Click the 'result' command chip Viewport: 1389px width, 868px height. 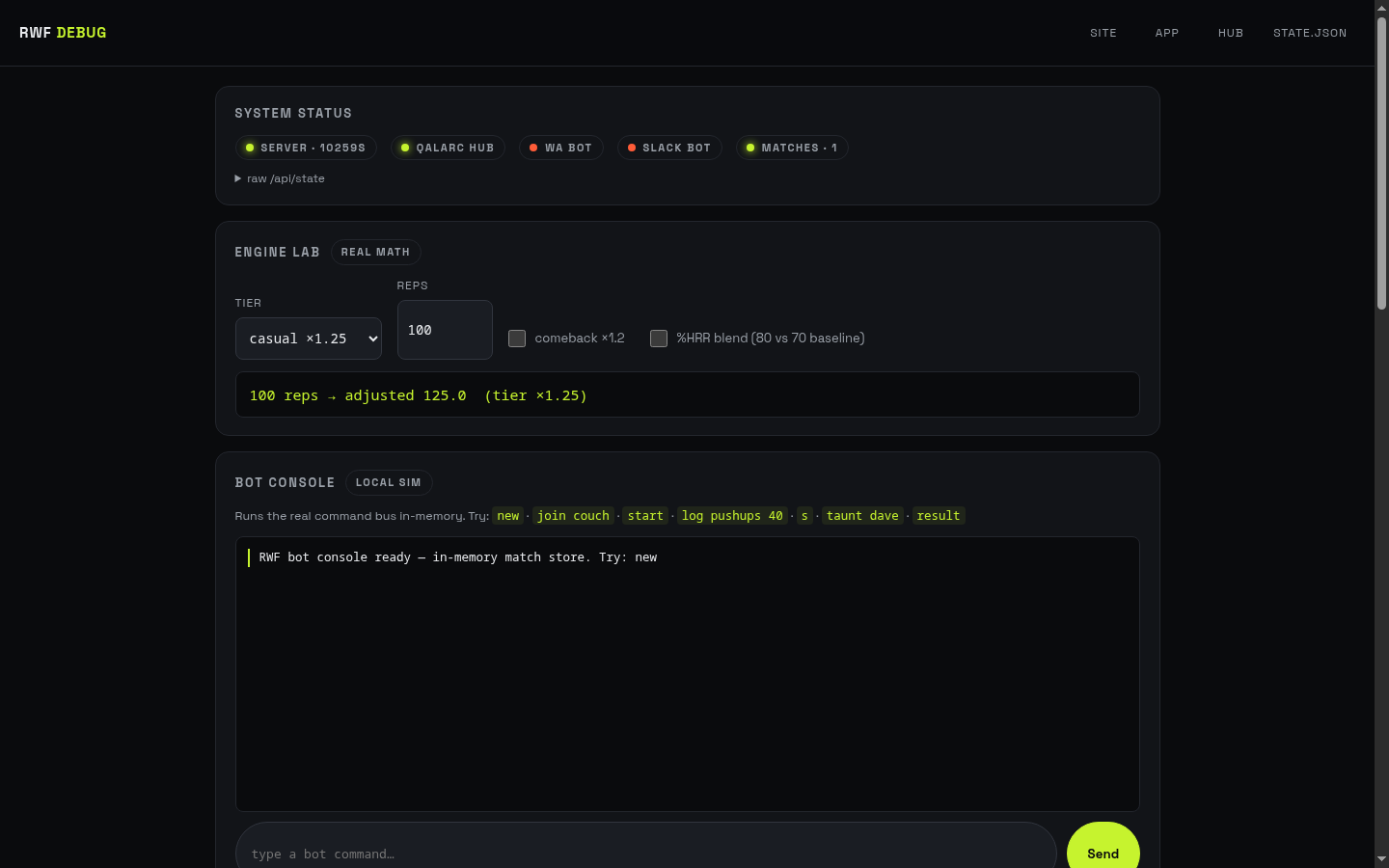click(x=939, y=516)
